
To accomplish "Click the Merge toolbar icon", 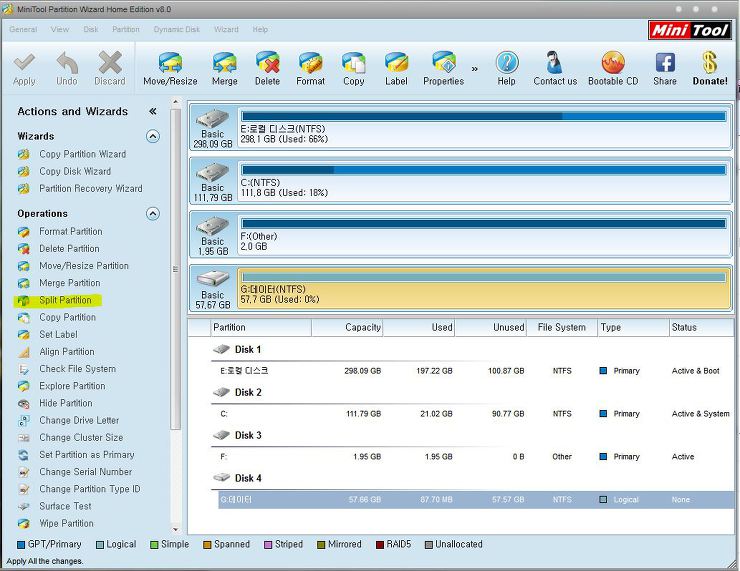I will [x=225, y=68].
